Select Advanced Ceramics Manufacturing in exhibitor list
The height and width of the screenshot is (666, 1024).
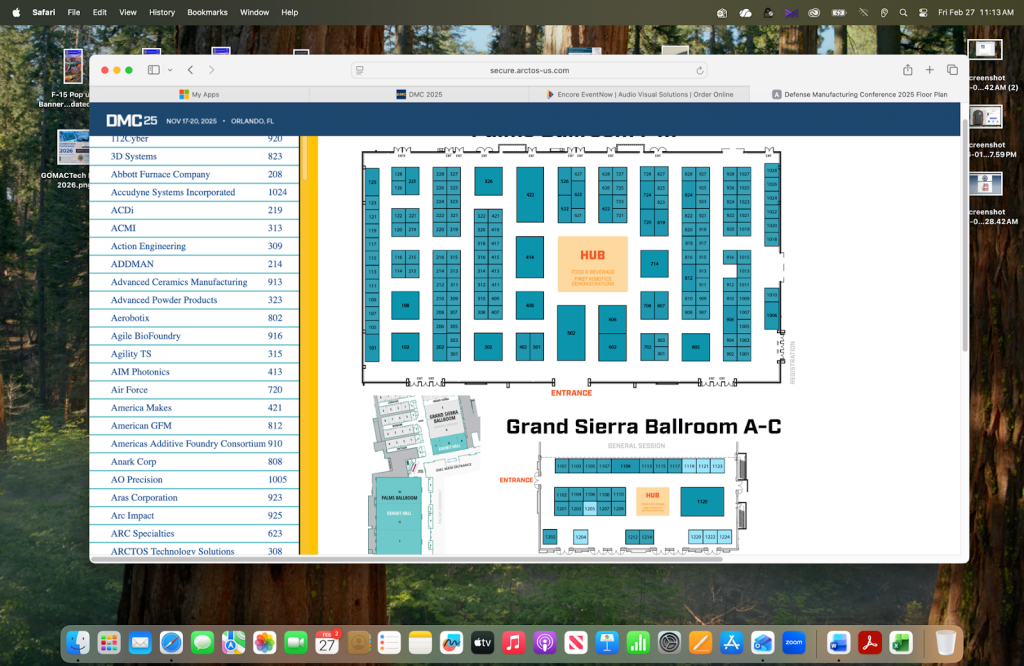pyautogui.click(x=179, y=282)
